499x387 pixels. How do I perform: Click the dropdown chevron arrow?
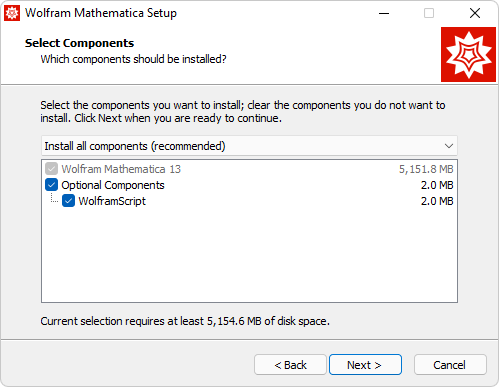tap(449, 146)
